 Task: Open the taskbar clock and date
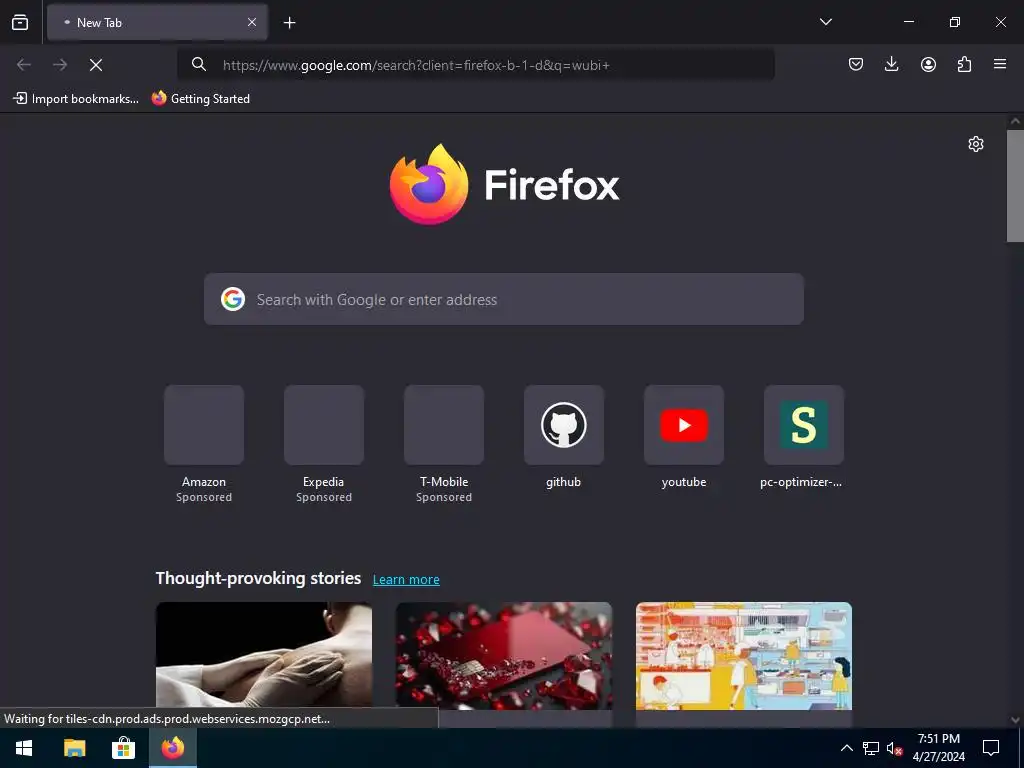(938, 748)
